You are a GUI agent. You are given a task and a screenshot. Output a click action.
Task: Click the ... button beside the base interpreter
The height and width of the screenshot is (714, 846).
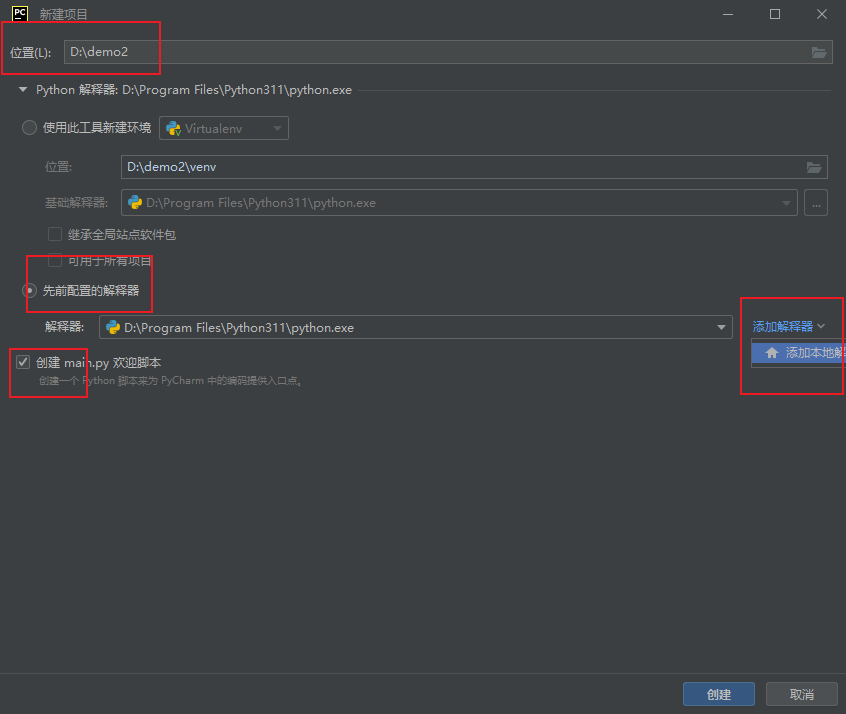pyautogui.click(x=816, y=203)
